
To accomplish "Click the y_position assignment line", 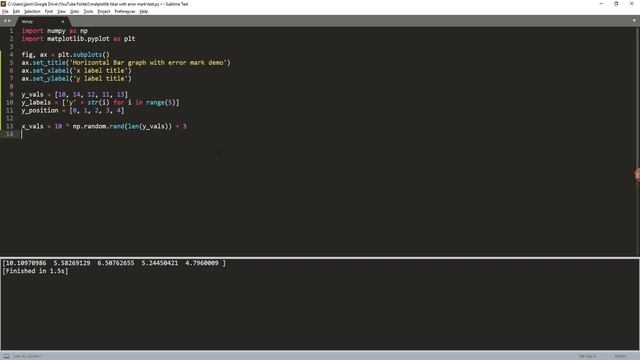I will [73, 110].
